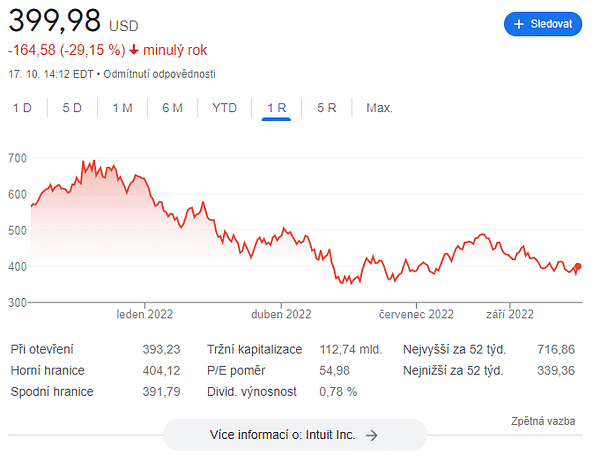Open the Odmítnutí odpovědnosti disclaimer link
Image resolution: width=600 pixels, height=456 pixels.
(159, 74)
